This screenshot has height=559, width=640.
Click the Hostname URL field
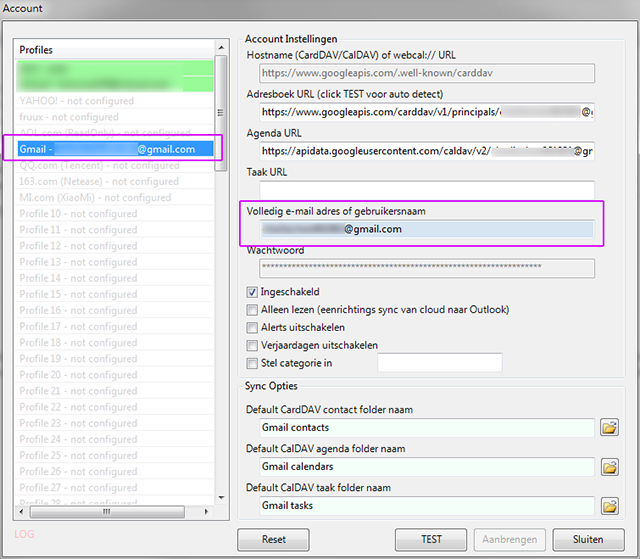(x=427, y=73)
